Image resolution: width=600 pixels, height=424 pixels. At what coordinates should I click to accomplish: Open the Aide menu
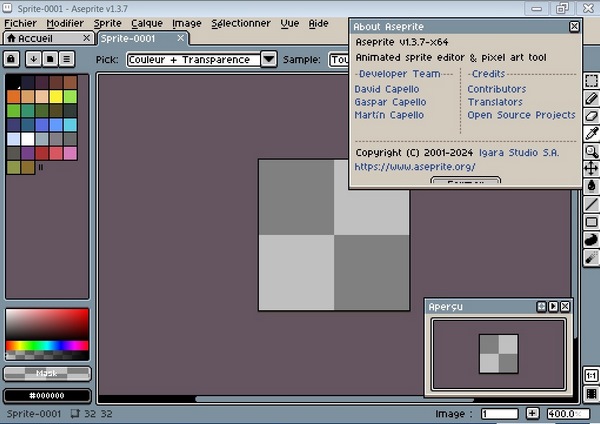pos(318,23)
